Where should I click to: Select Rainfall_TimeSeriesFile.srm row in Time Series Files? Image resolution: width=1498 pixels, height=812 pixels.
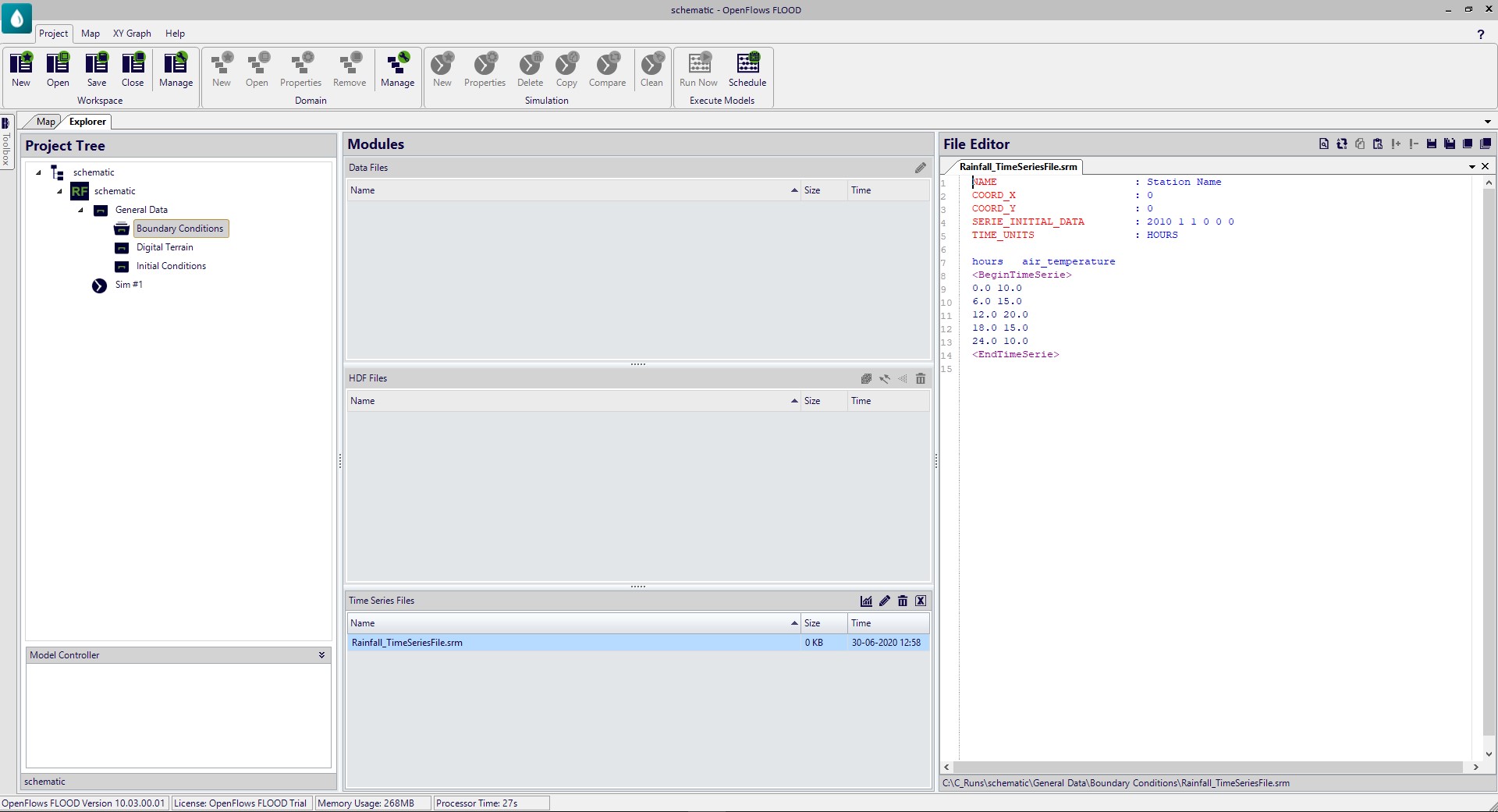tap(638, 643)
